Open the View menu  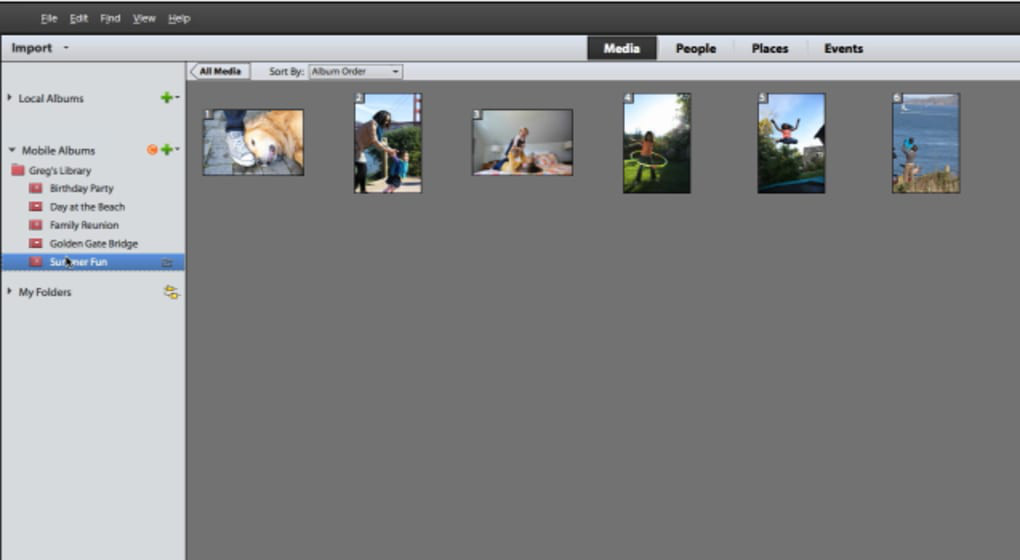pyautogui.click(x=144, y=18)
